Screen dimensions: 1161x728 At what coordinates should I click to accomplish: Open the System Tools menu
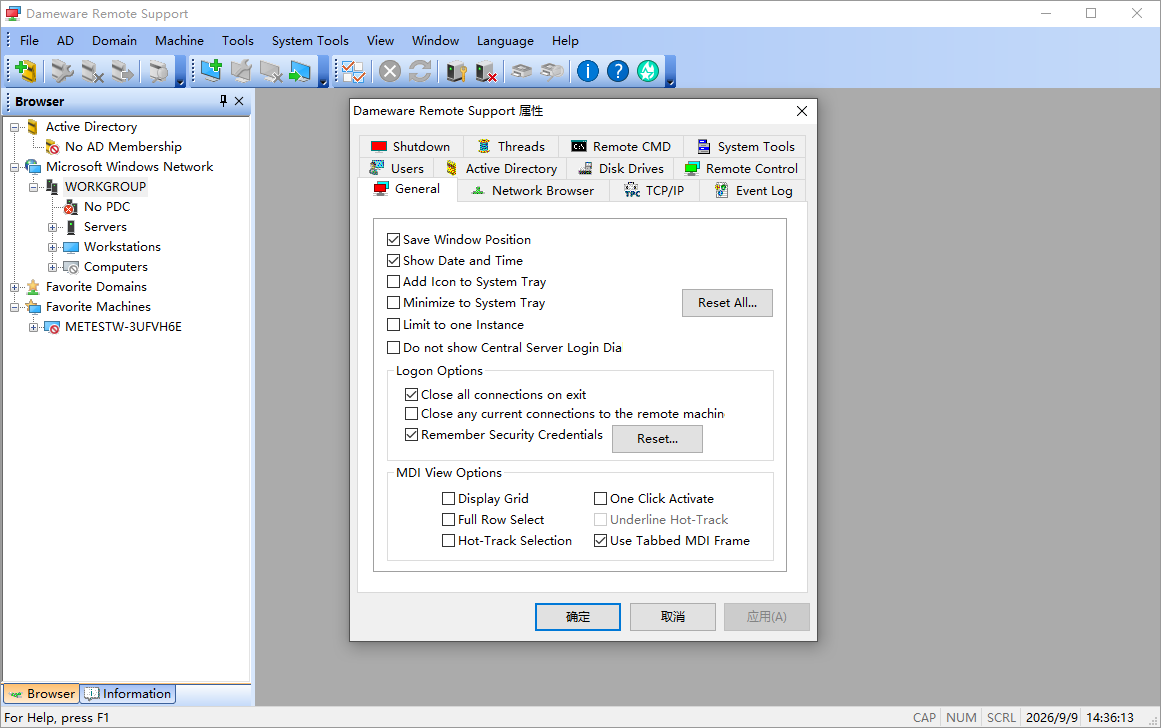click(x=310, y=41)
